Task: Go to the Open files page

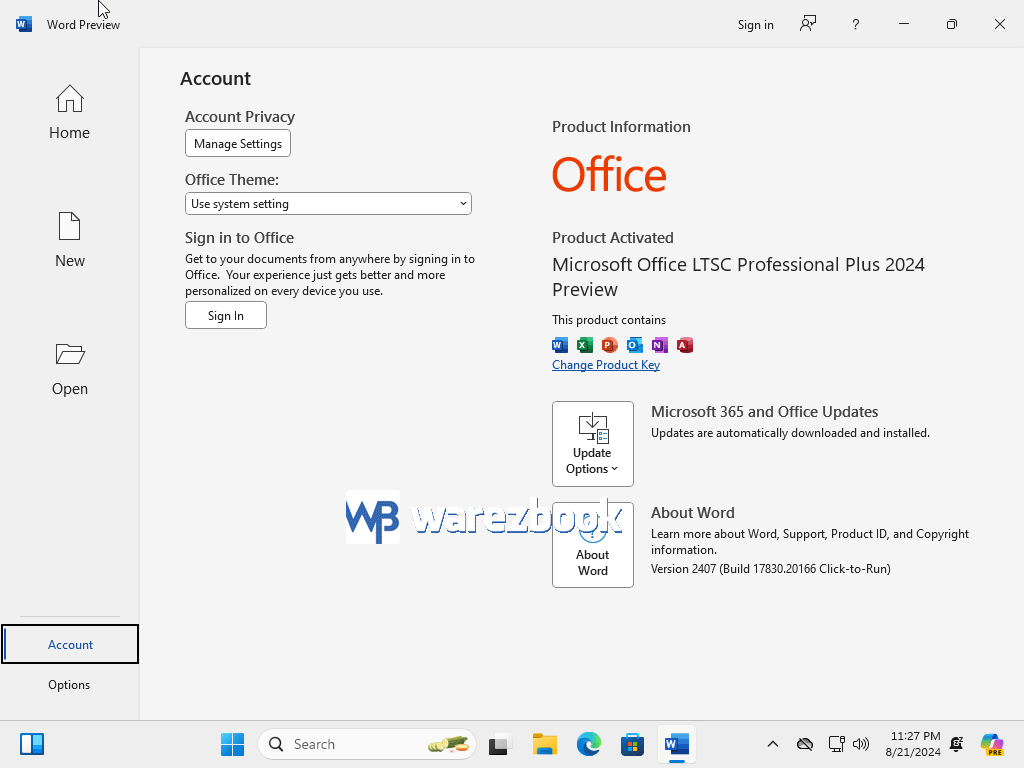Action: (x=69, y=368)
